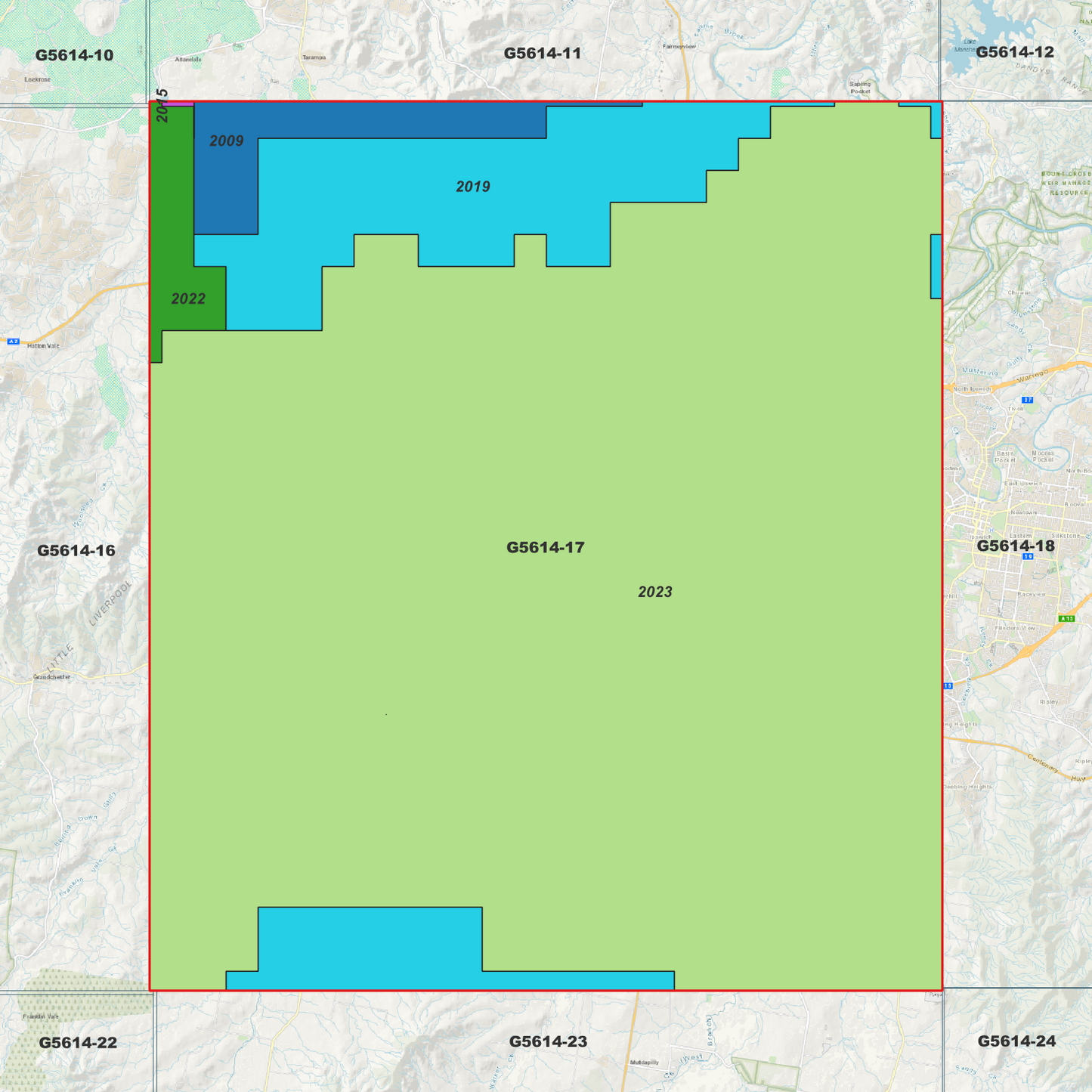Click the North Ipswich place name
The height and width of the screenshot is (1092, 1092).
click(972, 389)
